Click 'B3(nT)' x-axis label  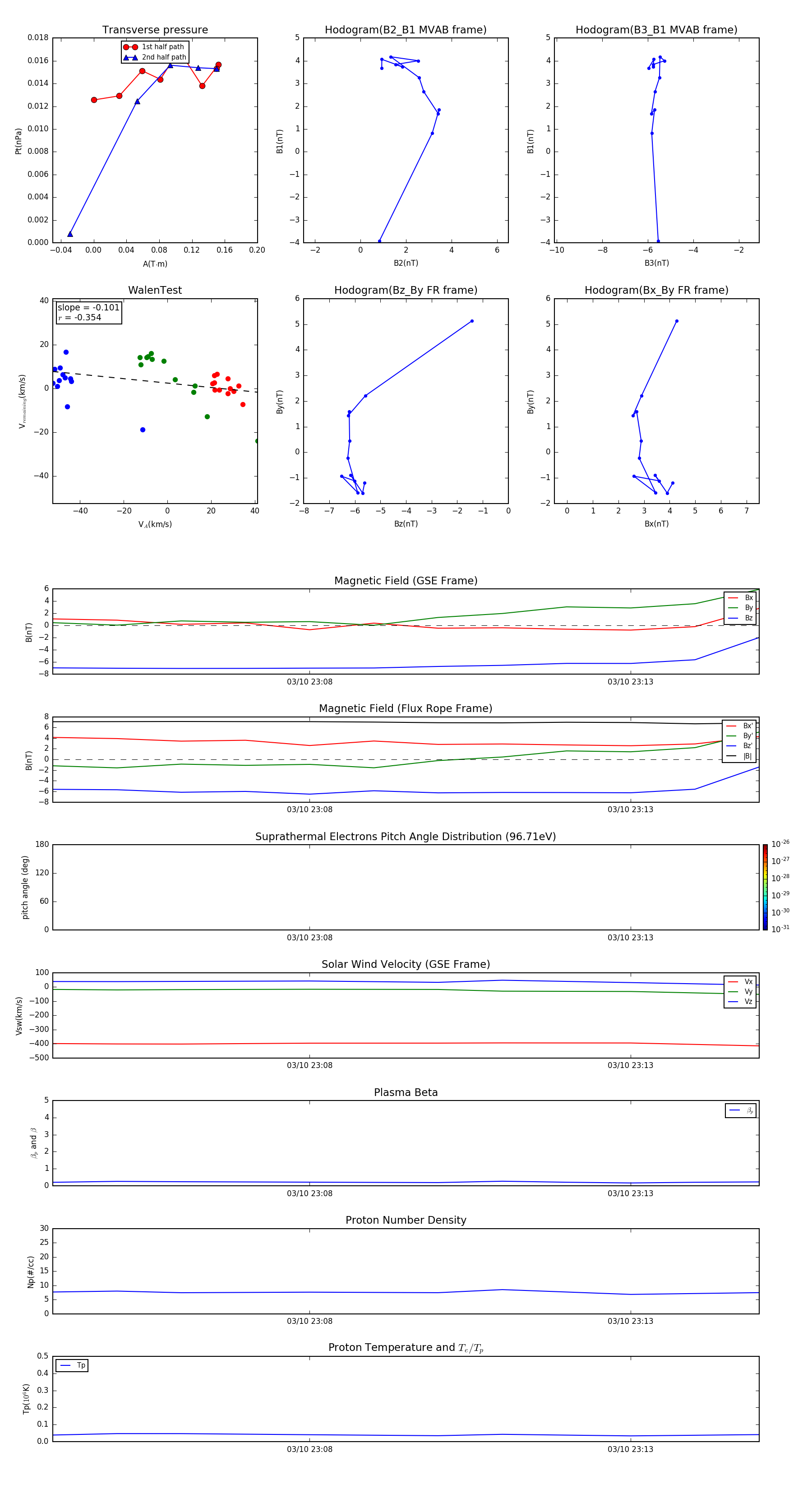656,263
